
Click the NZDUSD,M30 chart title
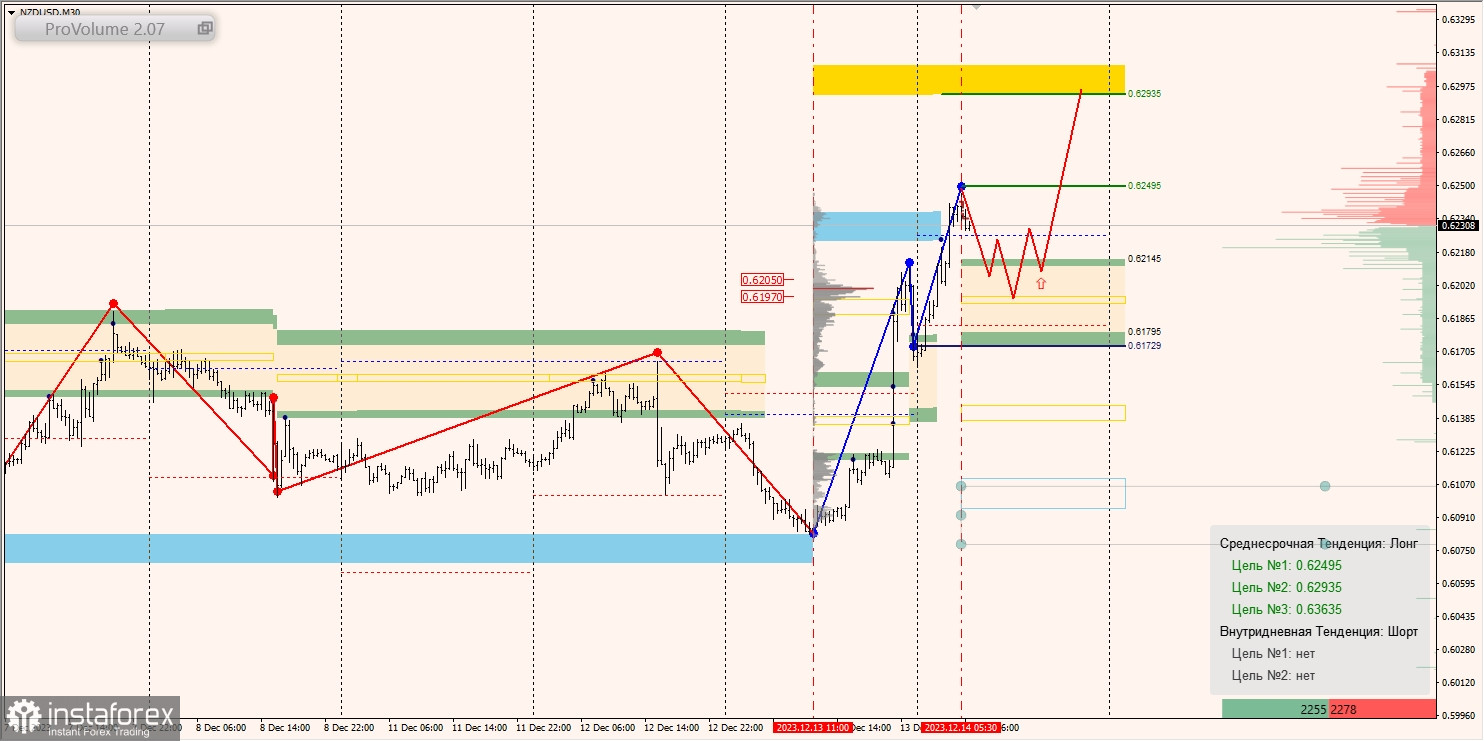[50, 12]
